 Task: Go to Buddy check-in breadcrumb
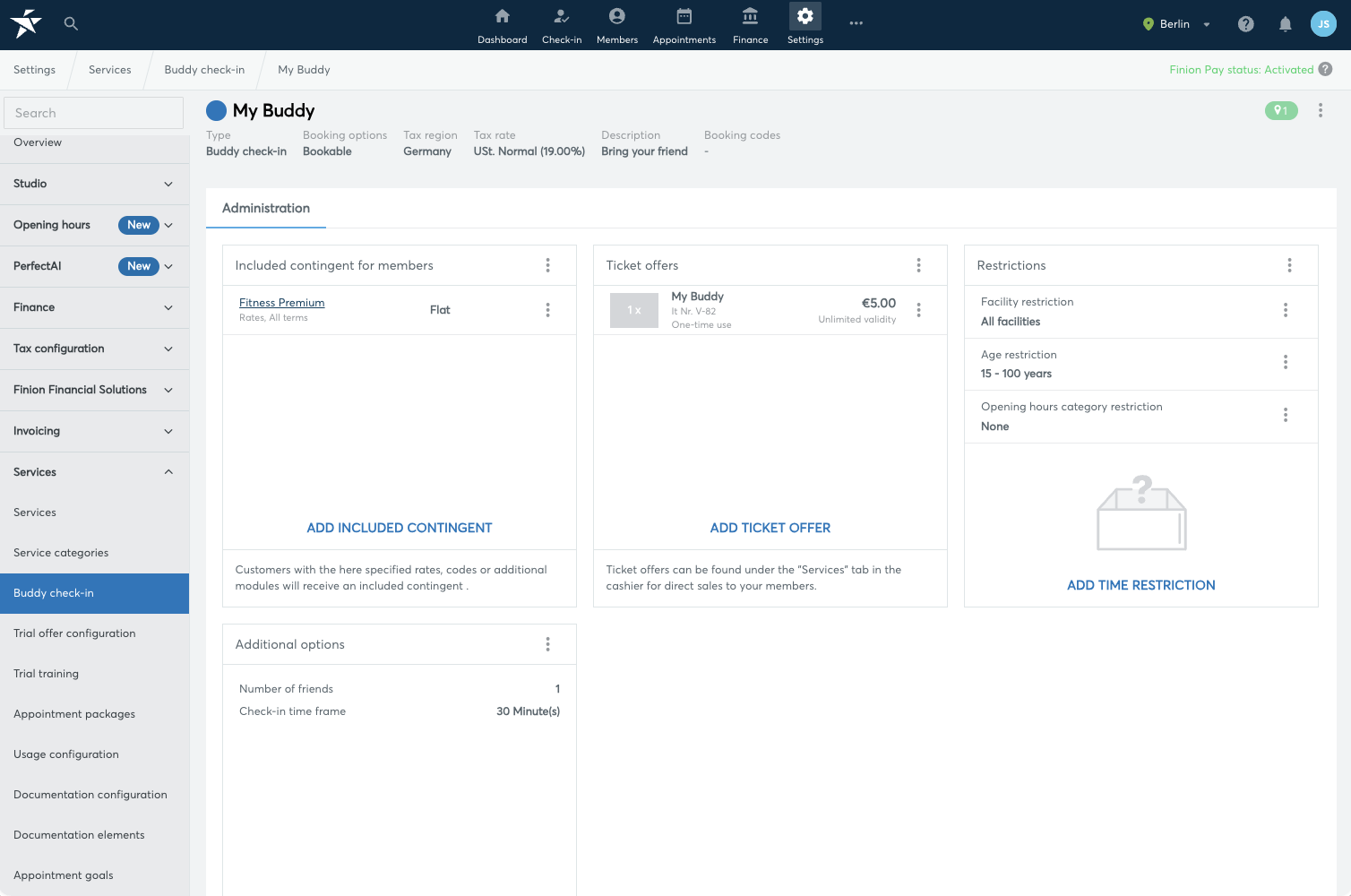(204, 70)
